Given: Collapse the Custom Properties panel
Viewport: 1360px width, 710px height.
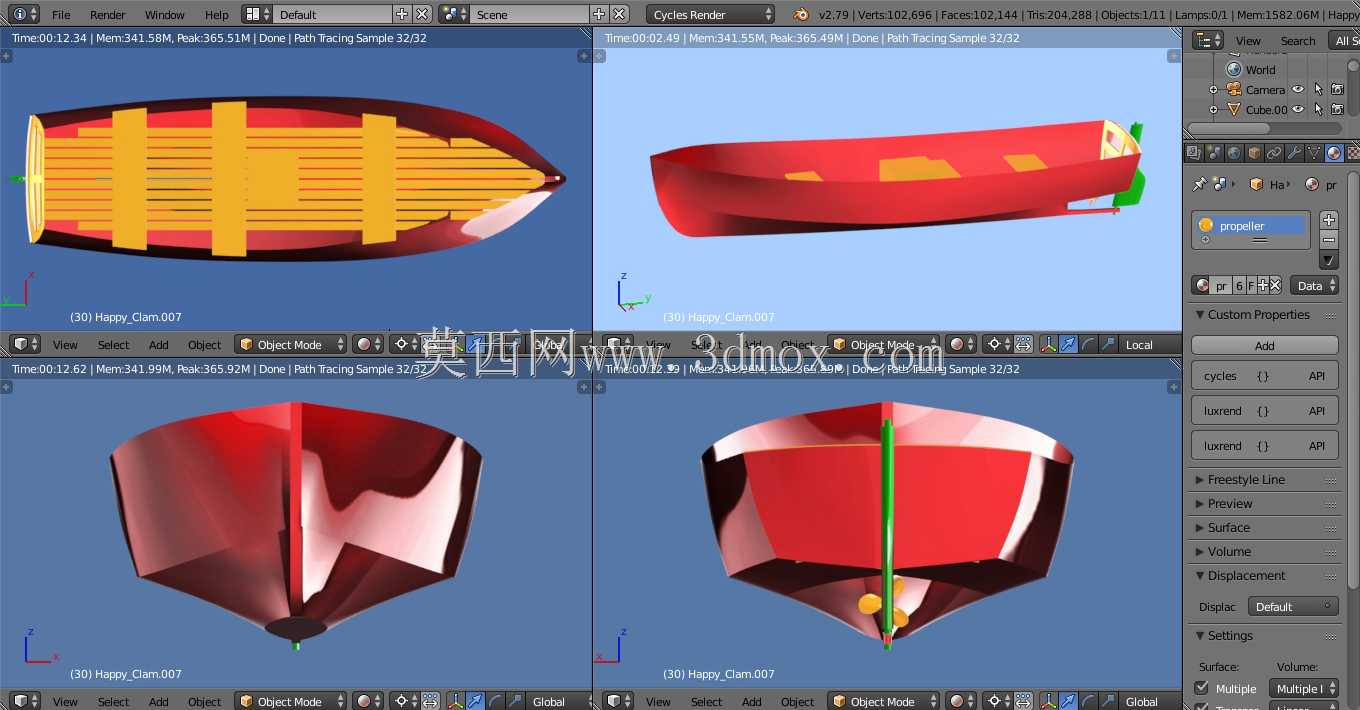Looking at the screenshot, I should pyautogui.click(x=1258, y=314).
